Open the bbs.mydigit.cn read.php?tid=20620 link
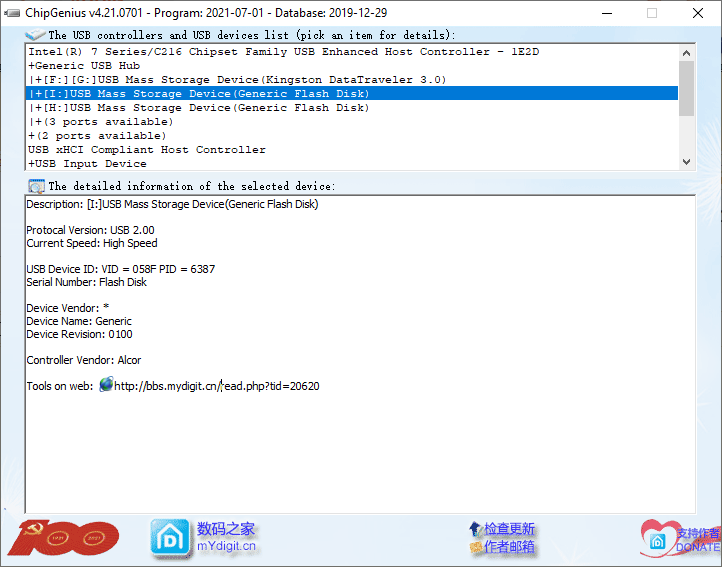Screen dimensions: 722x567 (x=216, y=386)
